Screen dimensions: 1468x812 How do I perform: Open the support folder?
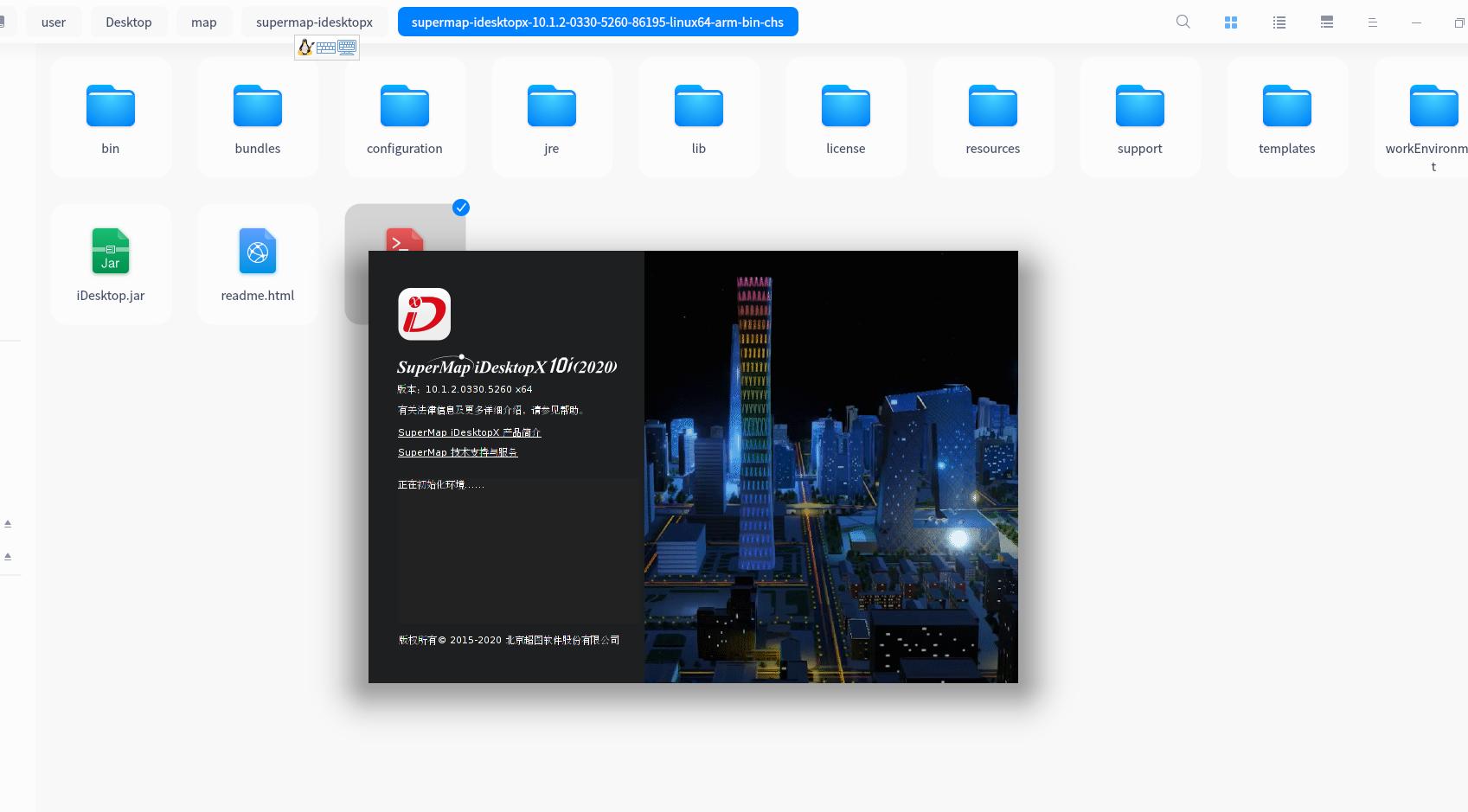click(x=1140, y=118)
